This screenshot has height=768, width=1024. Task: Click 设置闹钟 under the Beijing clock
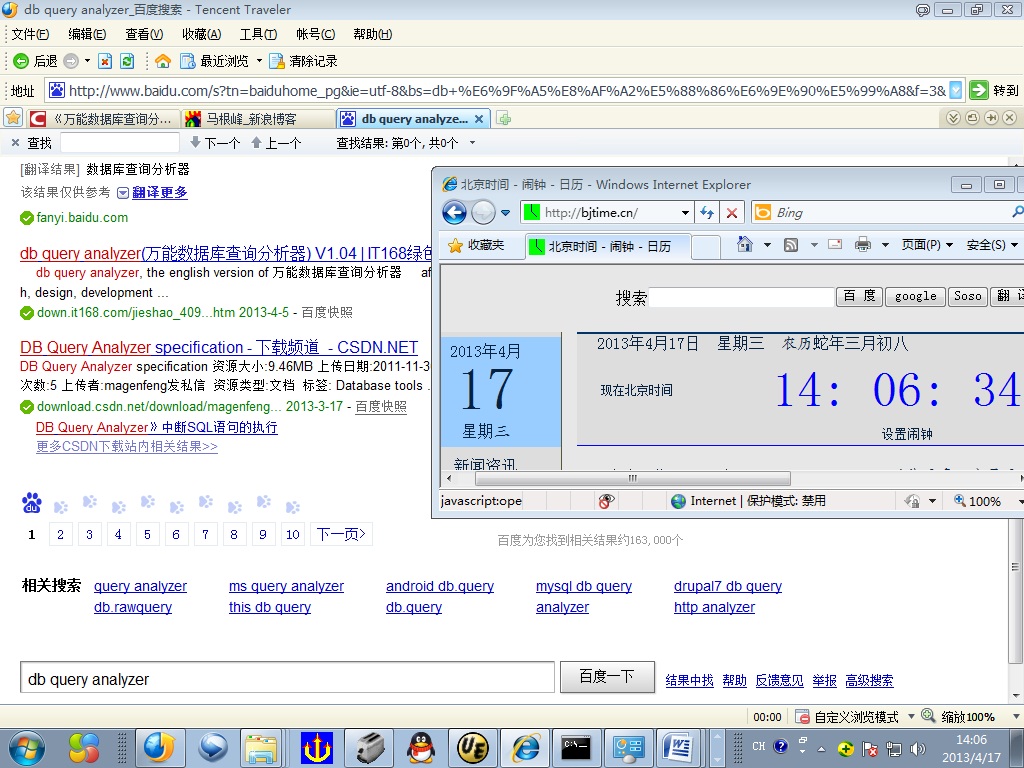pyautogui.click(x=906, y=434)
